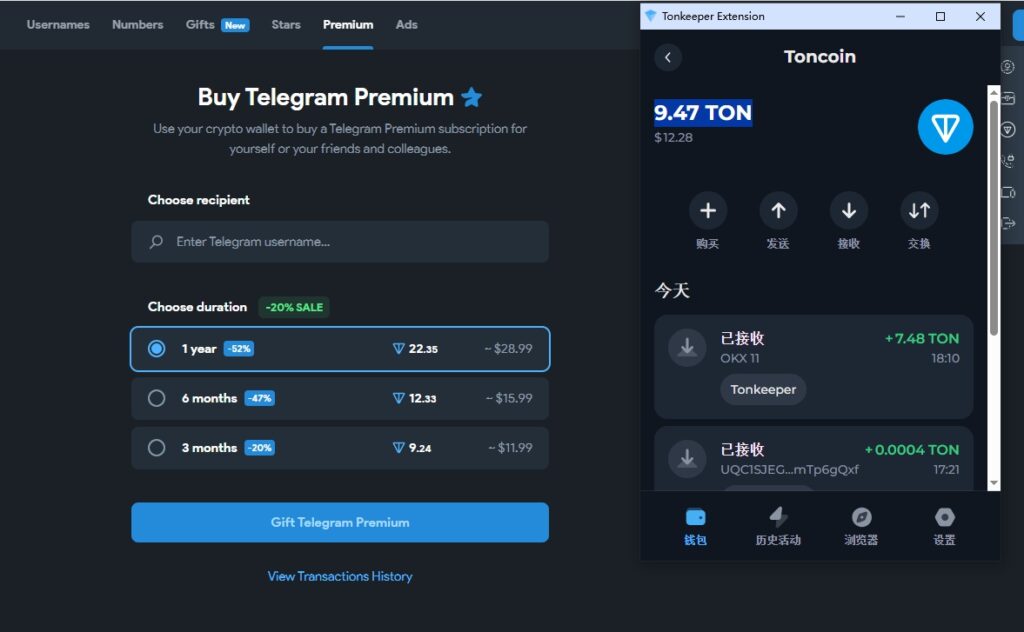Image resolution: width=1024 pixels, height=632 pixels.
Task: Switch to the Gifts tab
Action: (217, 25)
